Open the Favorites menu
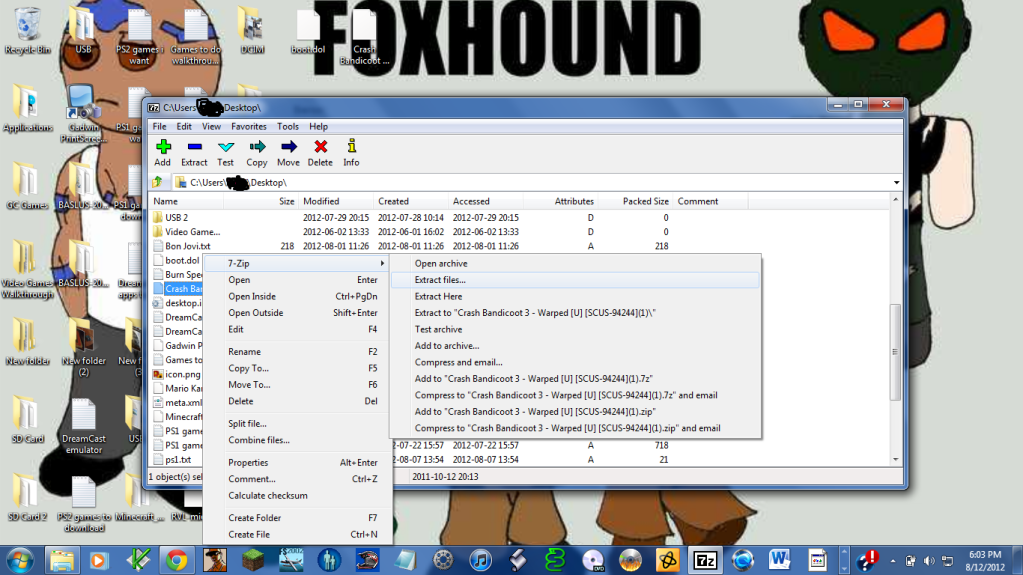The image size is (1023, 575). tap(249, 127)
